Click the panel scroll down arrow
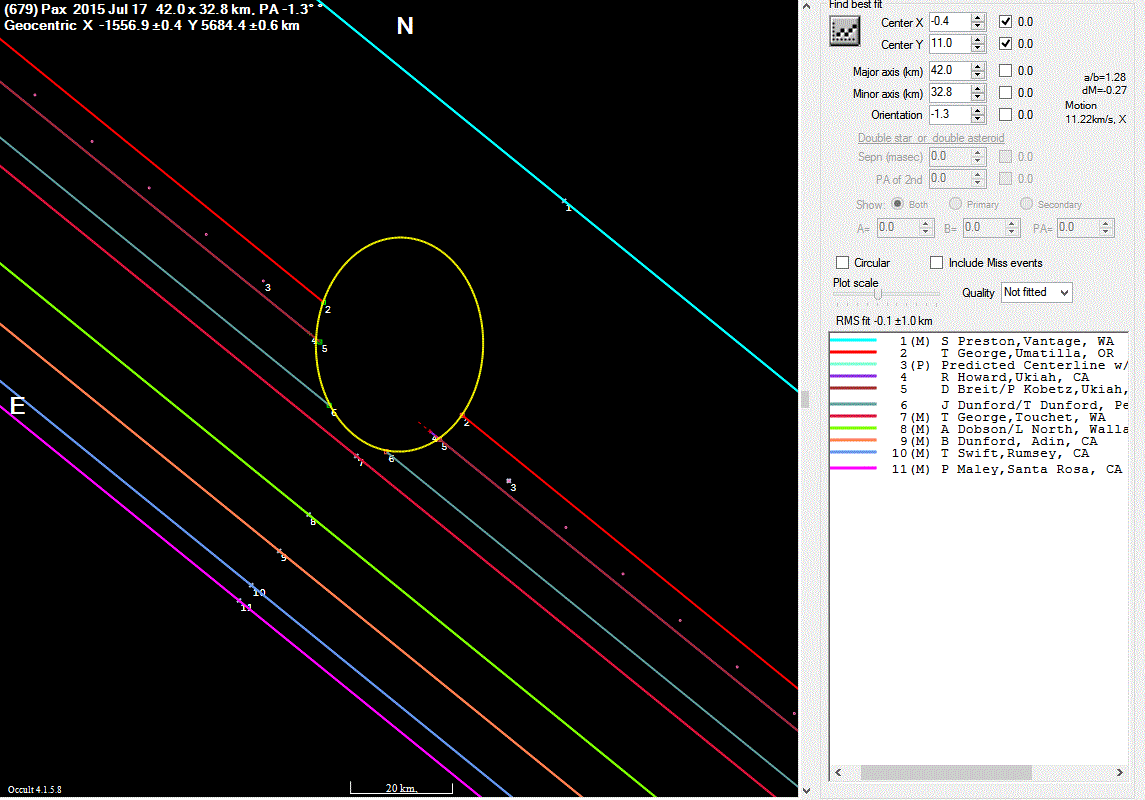 806,791
